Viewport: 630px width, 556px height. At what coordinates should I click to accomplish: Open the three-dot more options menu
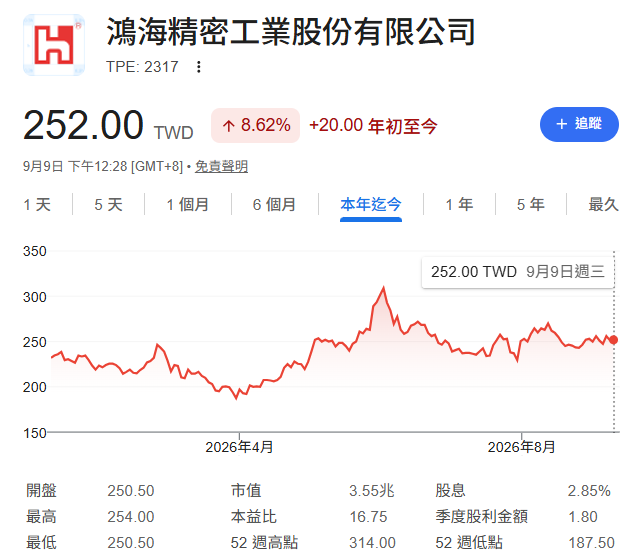pyautogui.click(x=198, y=67)
